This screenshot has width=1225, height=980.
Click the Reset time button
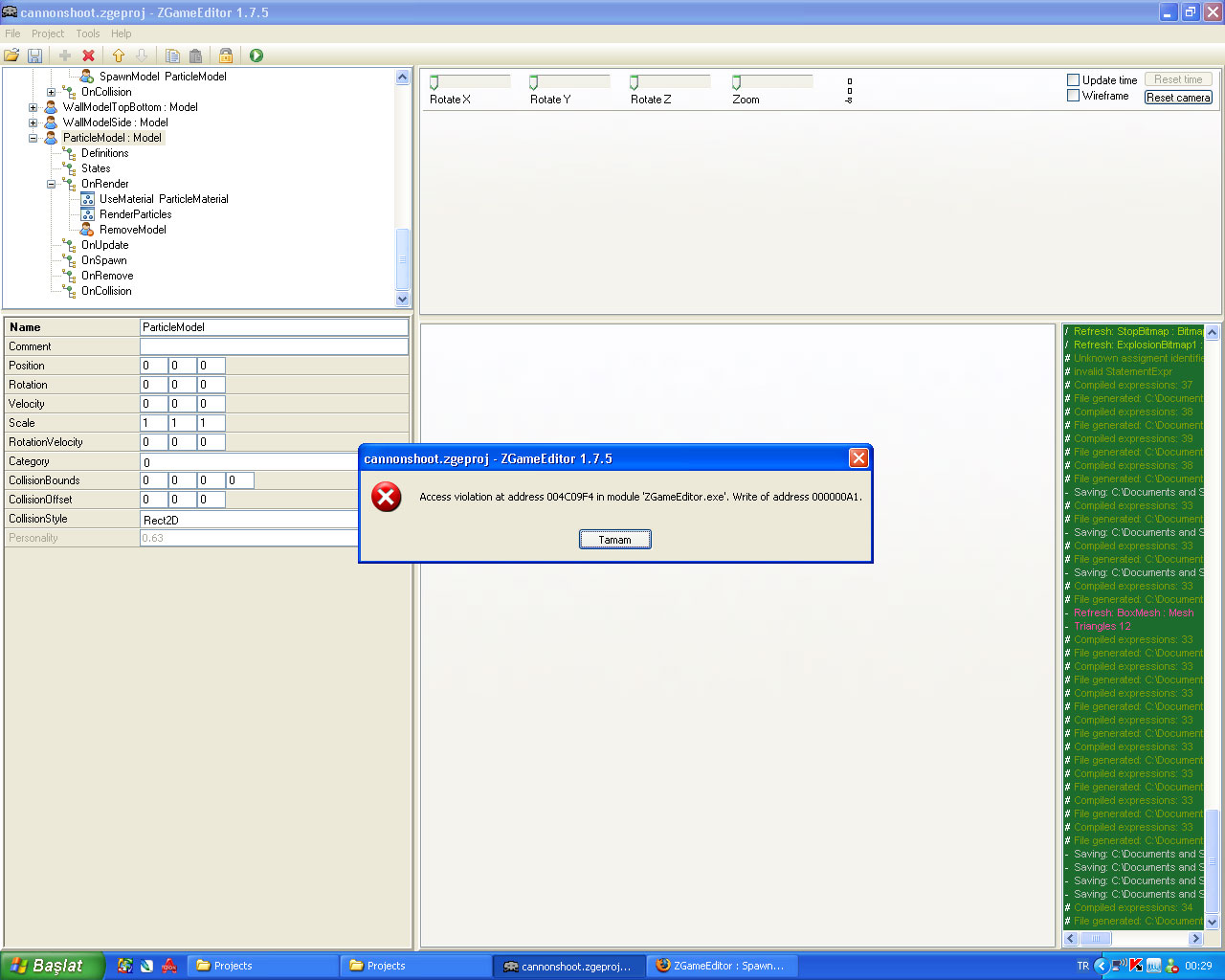(x=1179, y=79)
